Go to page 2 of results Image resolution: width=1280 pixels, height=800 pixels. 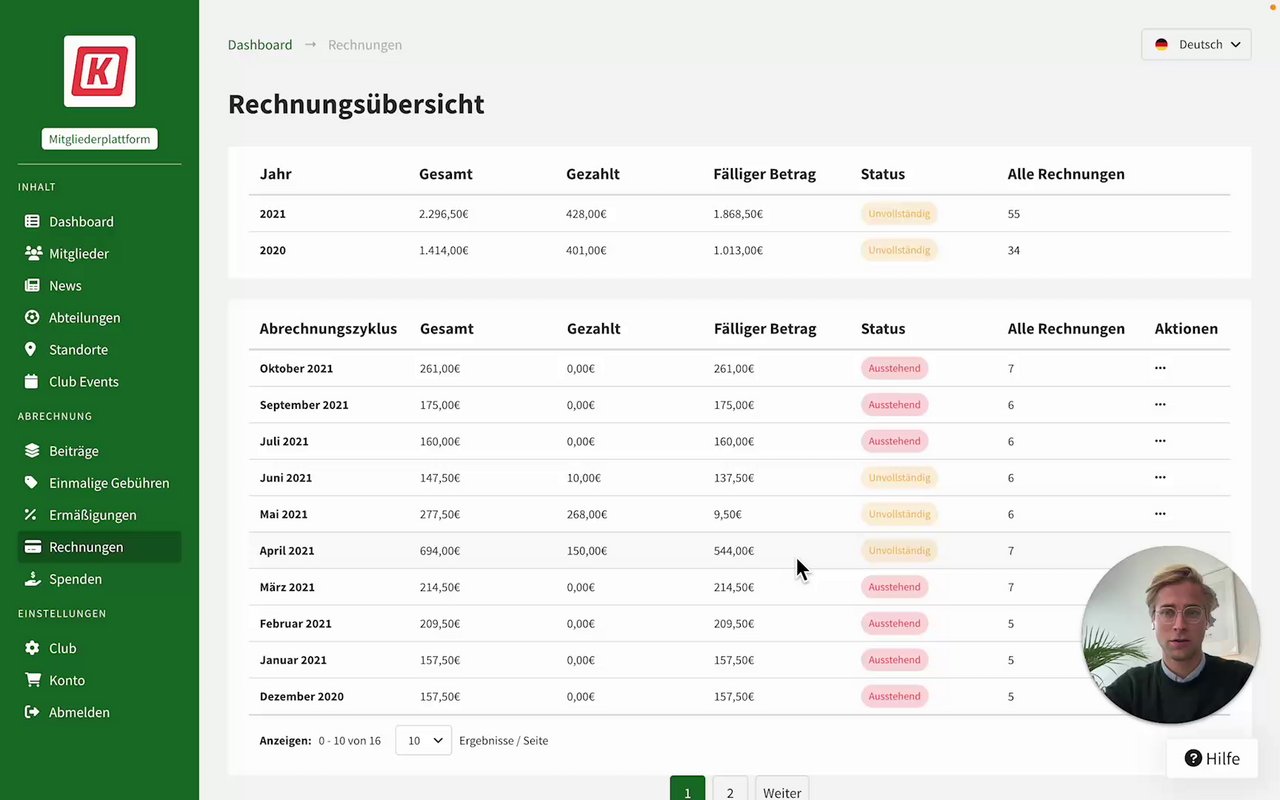coord(730,792)
